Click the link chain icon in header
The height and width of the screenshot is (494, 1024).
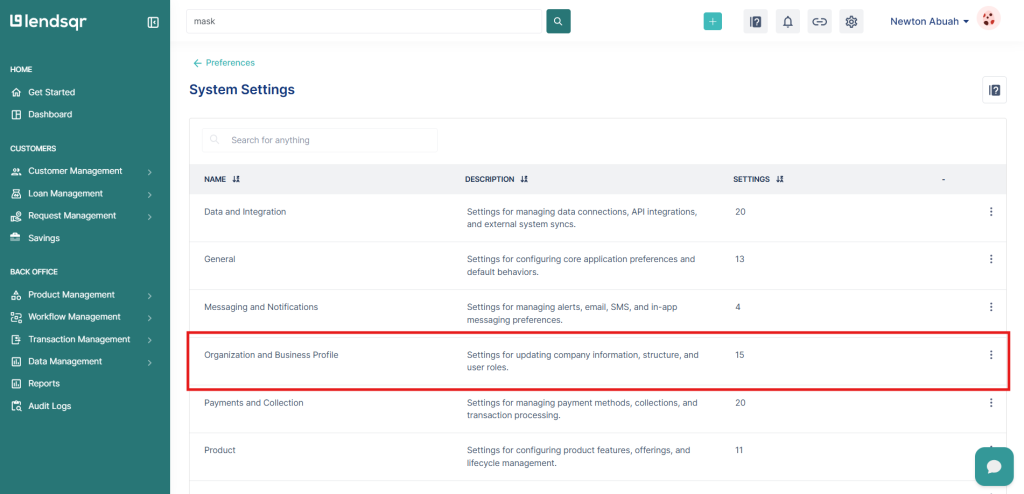point(819,21)
